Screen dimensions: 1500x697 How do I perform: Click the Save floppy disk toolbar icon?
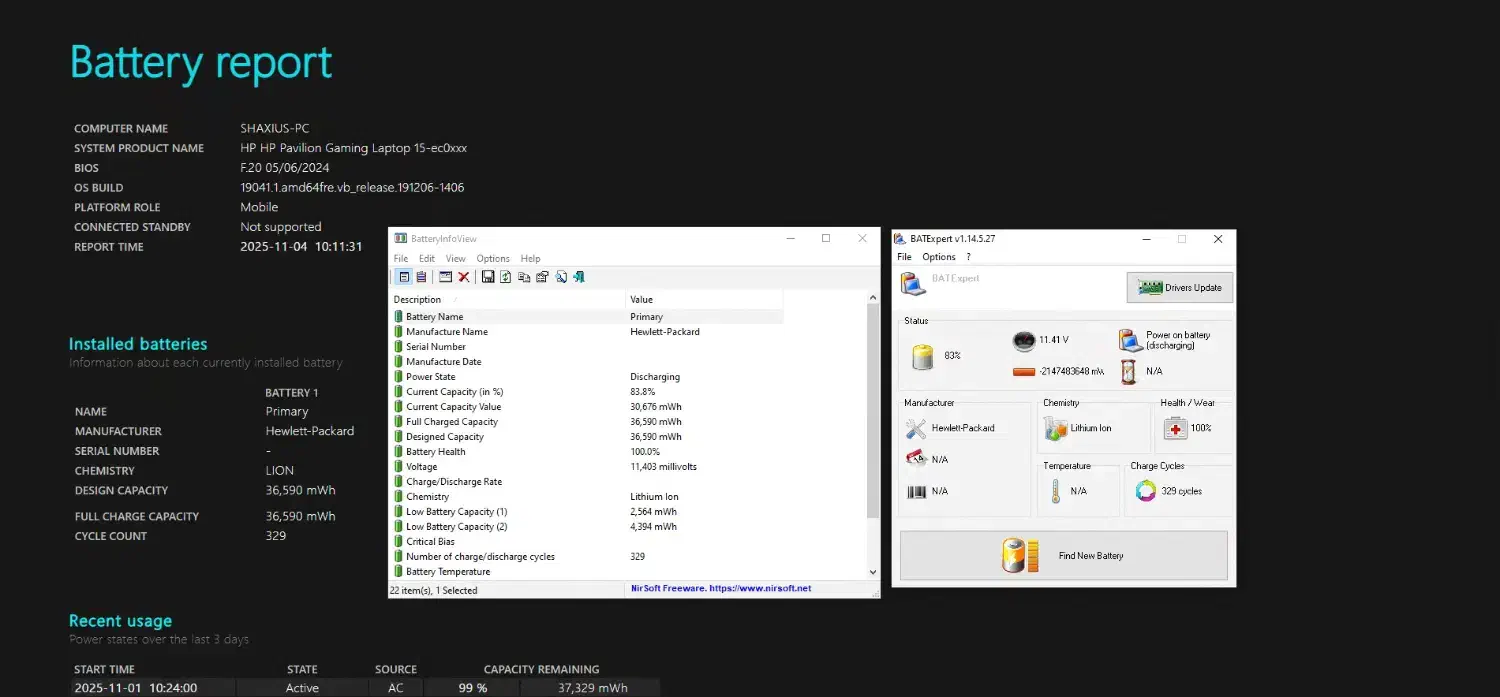488,277
